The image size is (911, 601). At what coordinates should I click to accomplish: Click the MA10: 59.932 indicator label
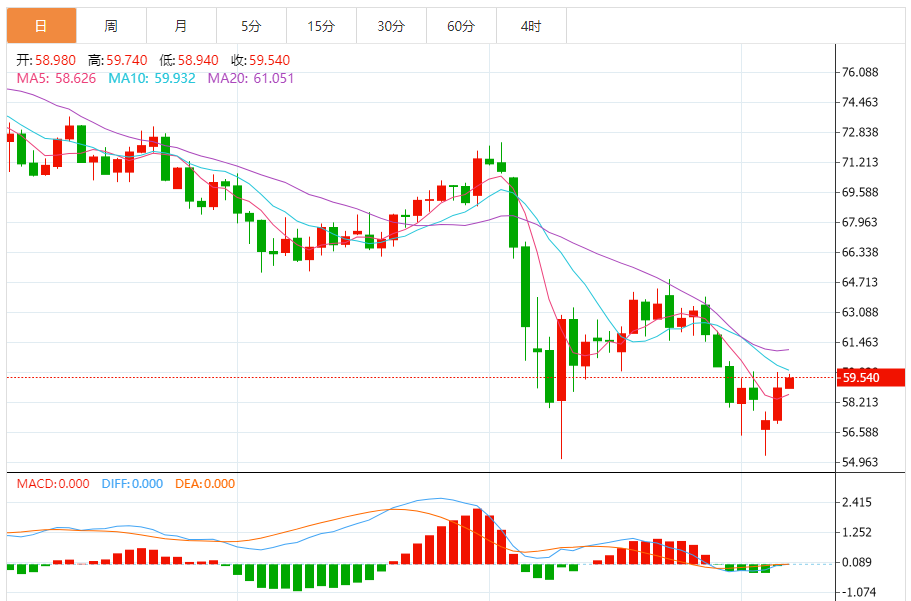152,78
